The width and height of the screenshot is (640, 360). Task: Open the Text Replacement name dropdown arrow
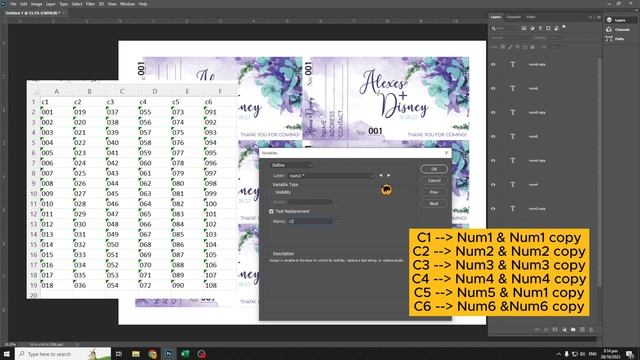(x=338, y=221)
